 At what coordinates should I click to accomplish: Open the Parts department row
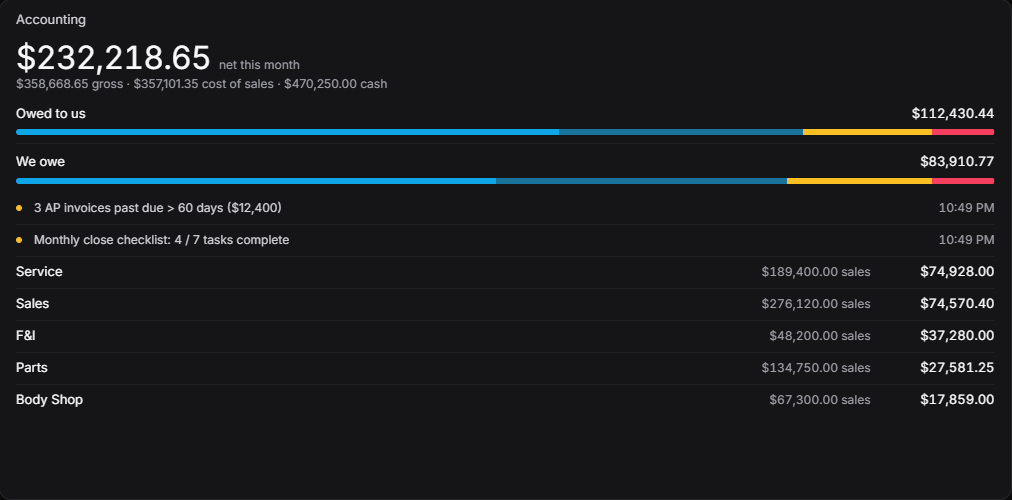pos(505,368)
